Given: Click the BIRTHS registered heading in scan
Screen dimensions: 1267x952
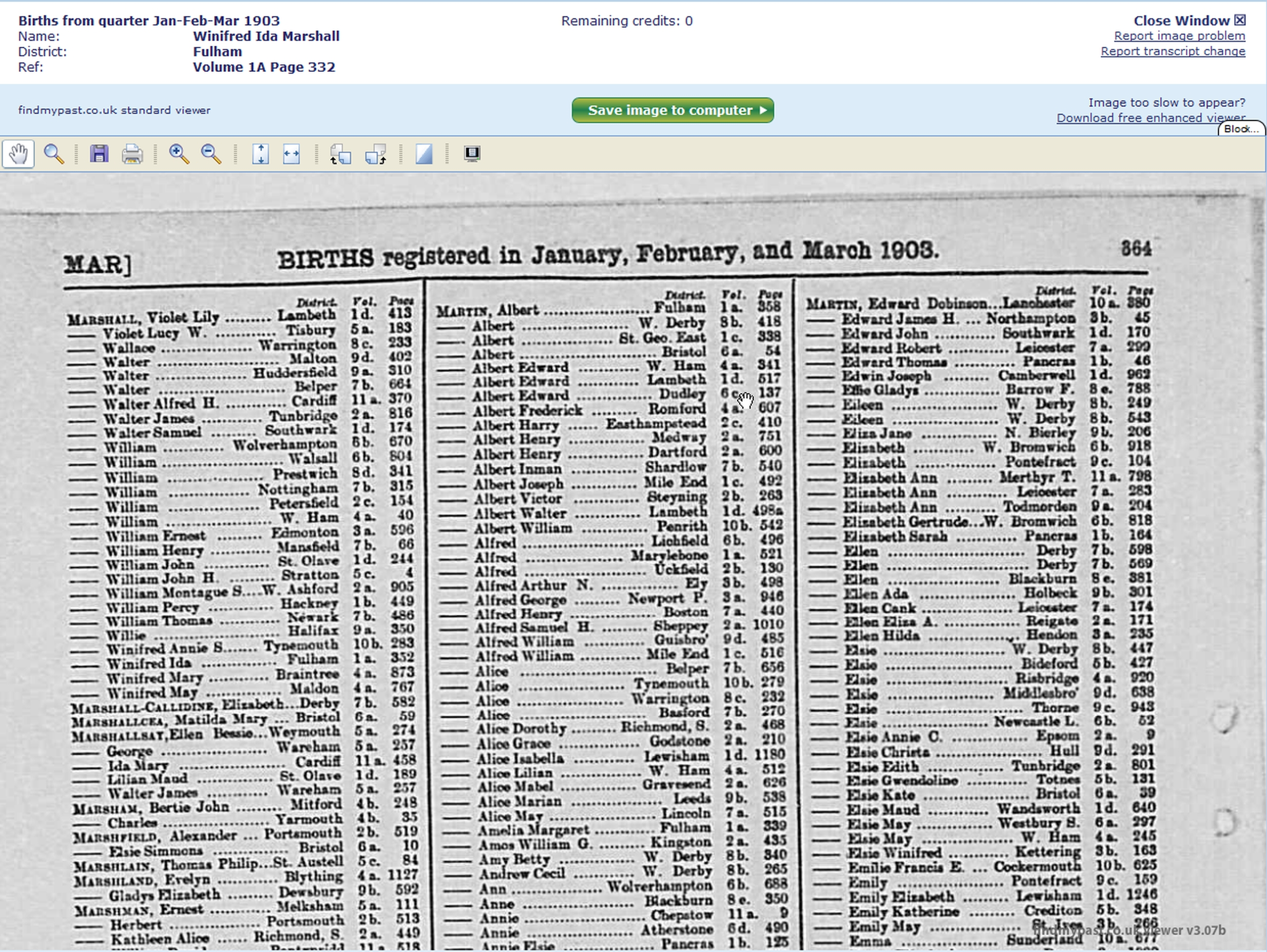Looking at the screenshot, I should (608, 255).
